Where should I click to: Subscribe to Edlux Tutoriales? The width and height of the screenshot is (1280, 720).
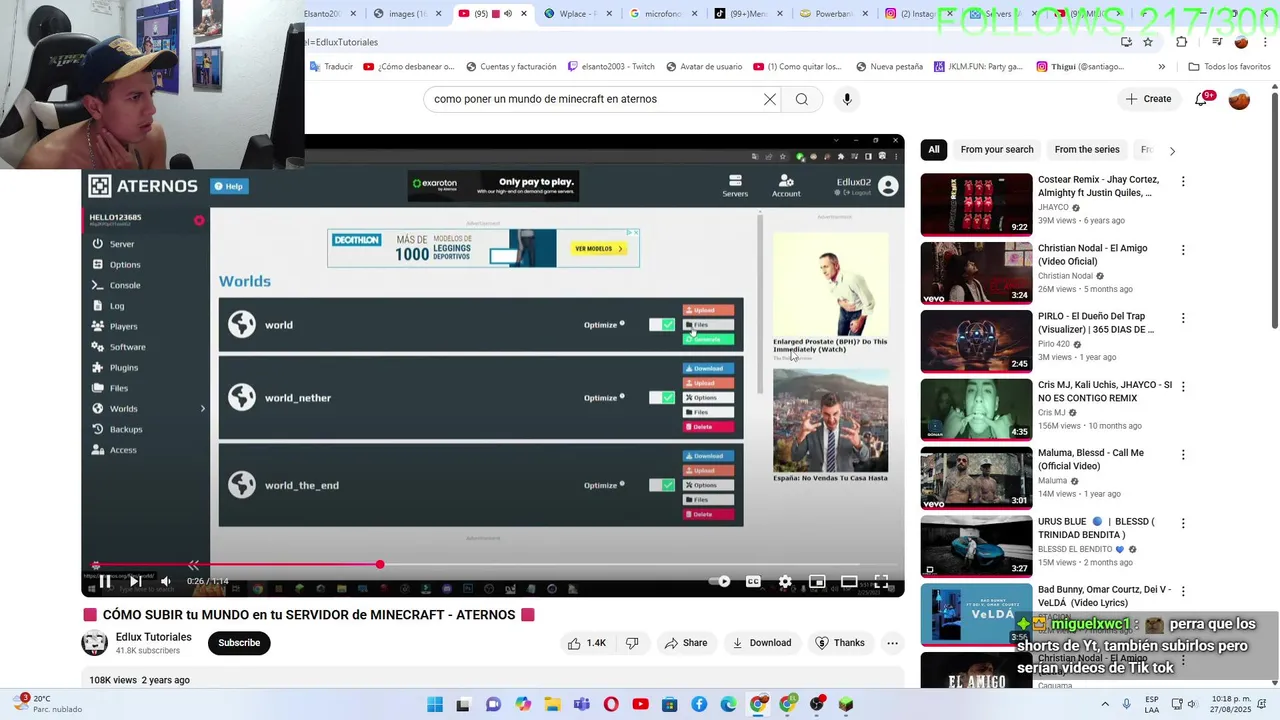pos(239,643)
